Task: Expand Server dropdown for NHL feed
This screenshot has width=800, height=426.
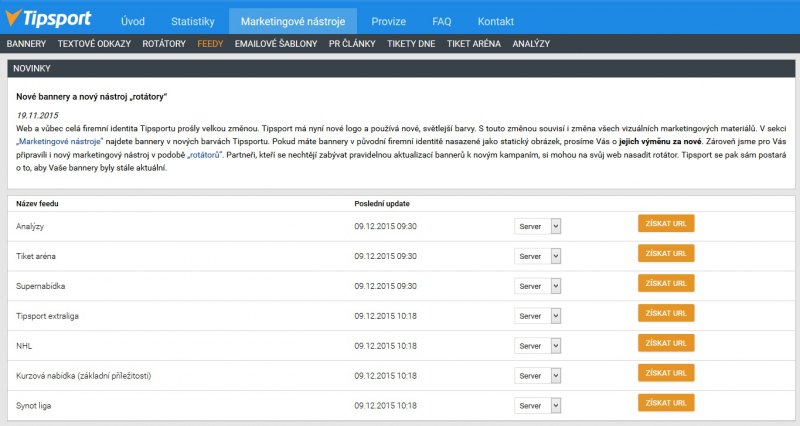Action: (538, 346)
